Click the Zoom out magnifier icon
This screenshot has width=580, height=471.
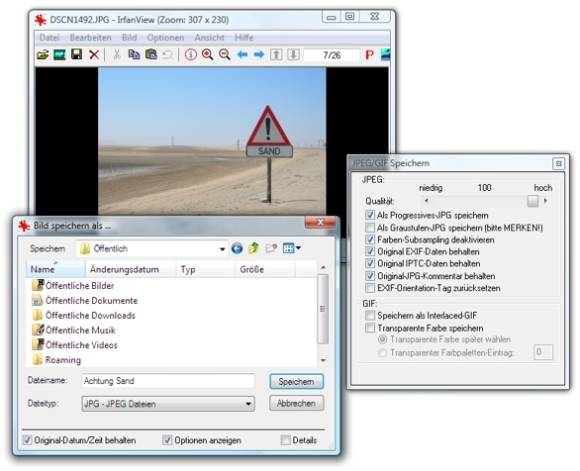coord(225,55)
